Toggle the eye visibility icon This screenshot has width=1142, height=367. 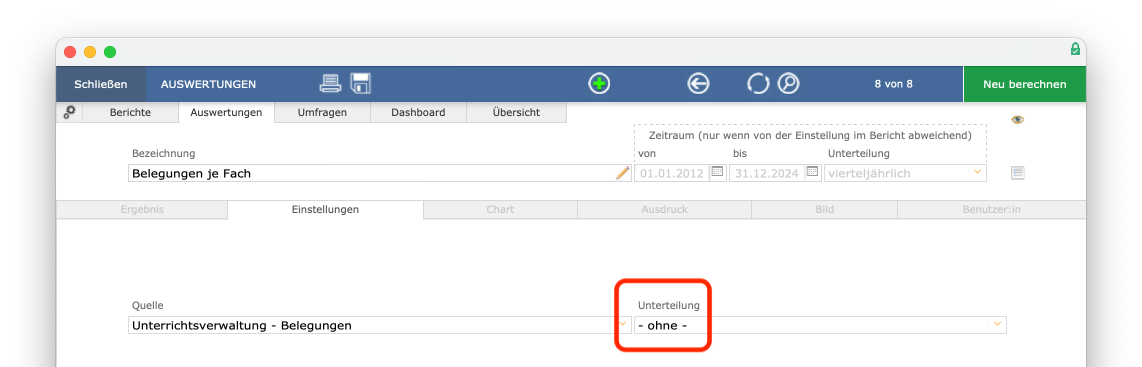point(1017,119)
